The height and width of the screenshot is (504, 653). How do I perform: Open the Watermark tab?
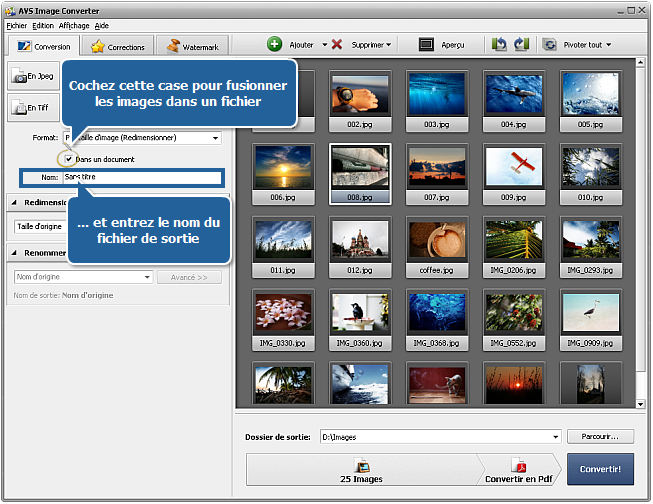pos(194,47)
